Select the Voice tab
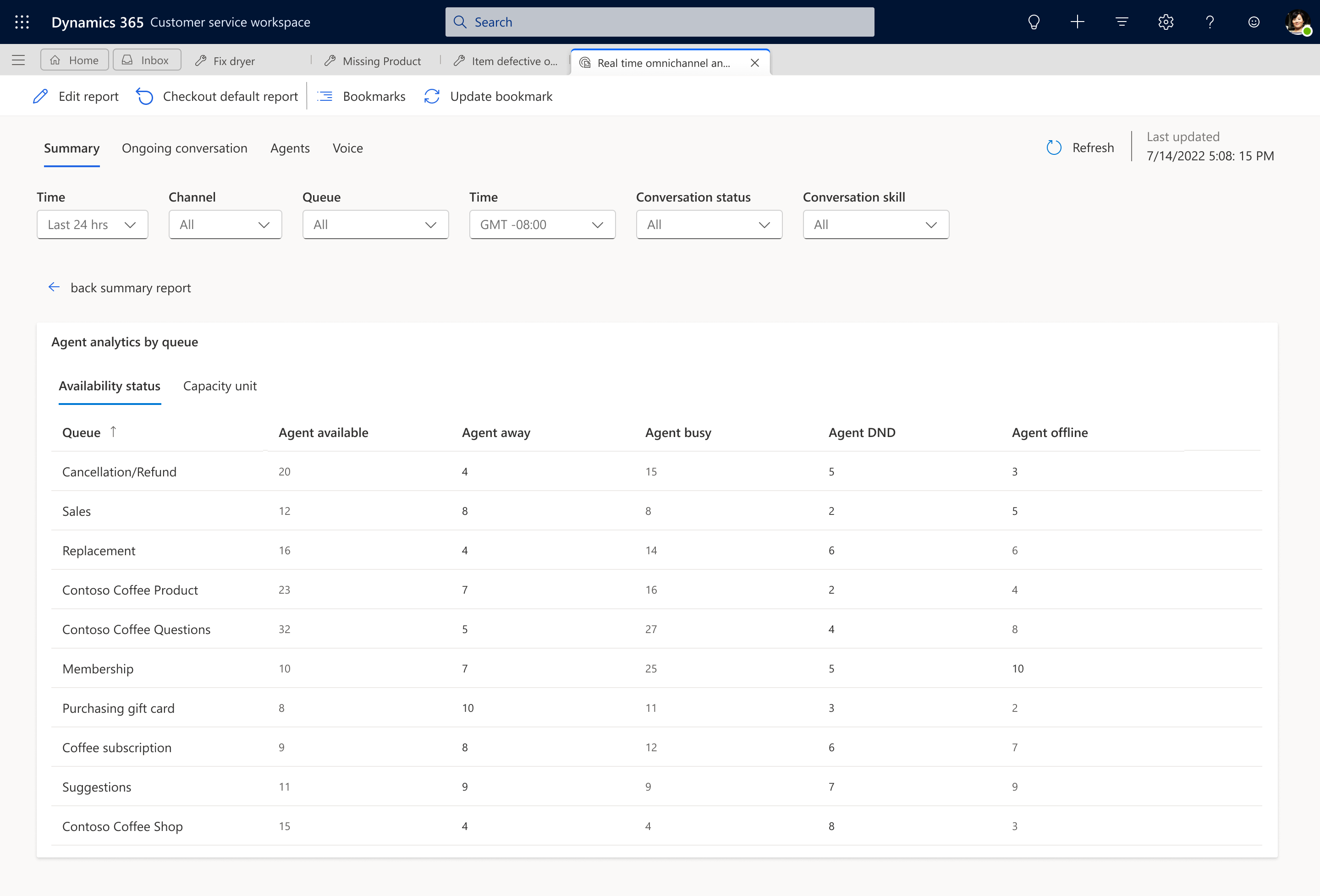The width and height of the screenshot is (1320, 896). pos(348,148)
